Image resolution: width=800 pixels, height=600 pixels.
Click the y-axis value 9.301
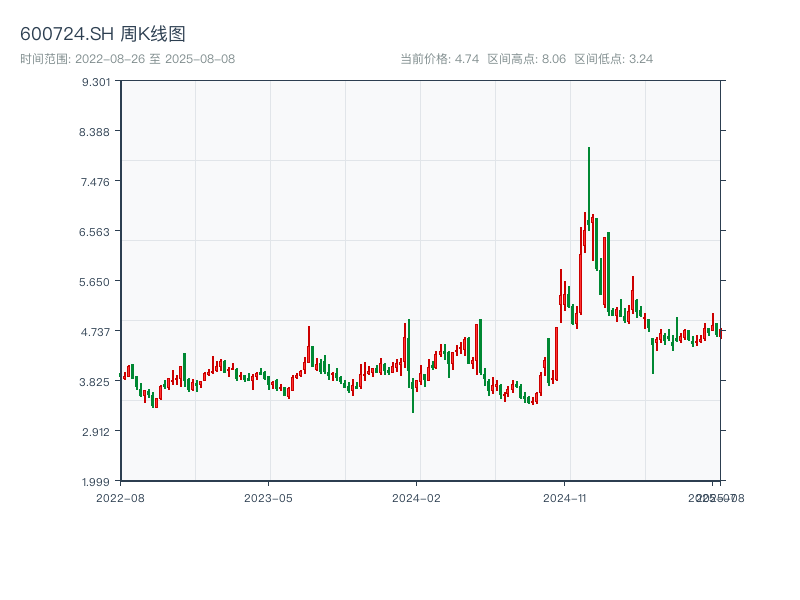(96, 82)
